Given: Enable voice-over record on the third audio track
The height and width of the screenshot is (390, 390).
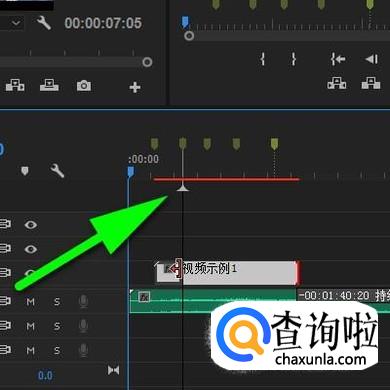Looking at the screenshot, I should (83, 350).
